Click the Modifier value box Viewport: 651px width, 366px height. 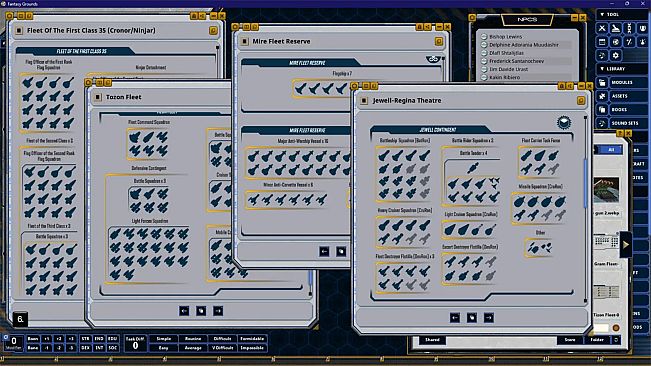14,342
